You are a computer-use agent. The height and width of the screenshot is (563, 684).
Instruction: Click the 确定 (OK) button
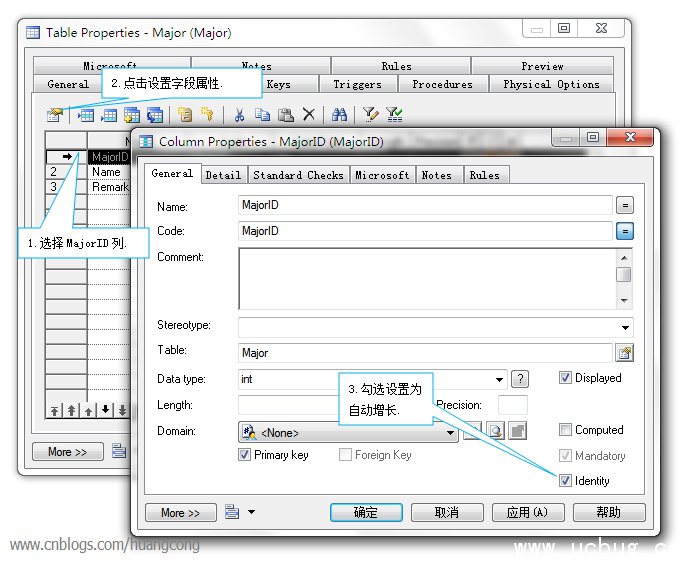[366, 512]
